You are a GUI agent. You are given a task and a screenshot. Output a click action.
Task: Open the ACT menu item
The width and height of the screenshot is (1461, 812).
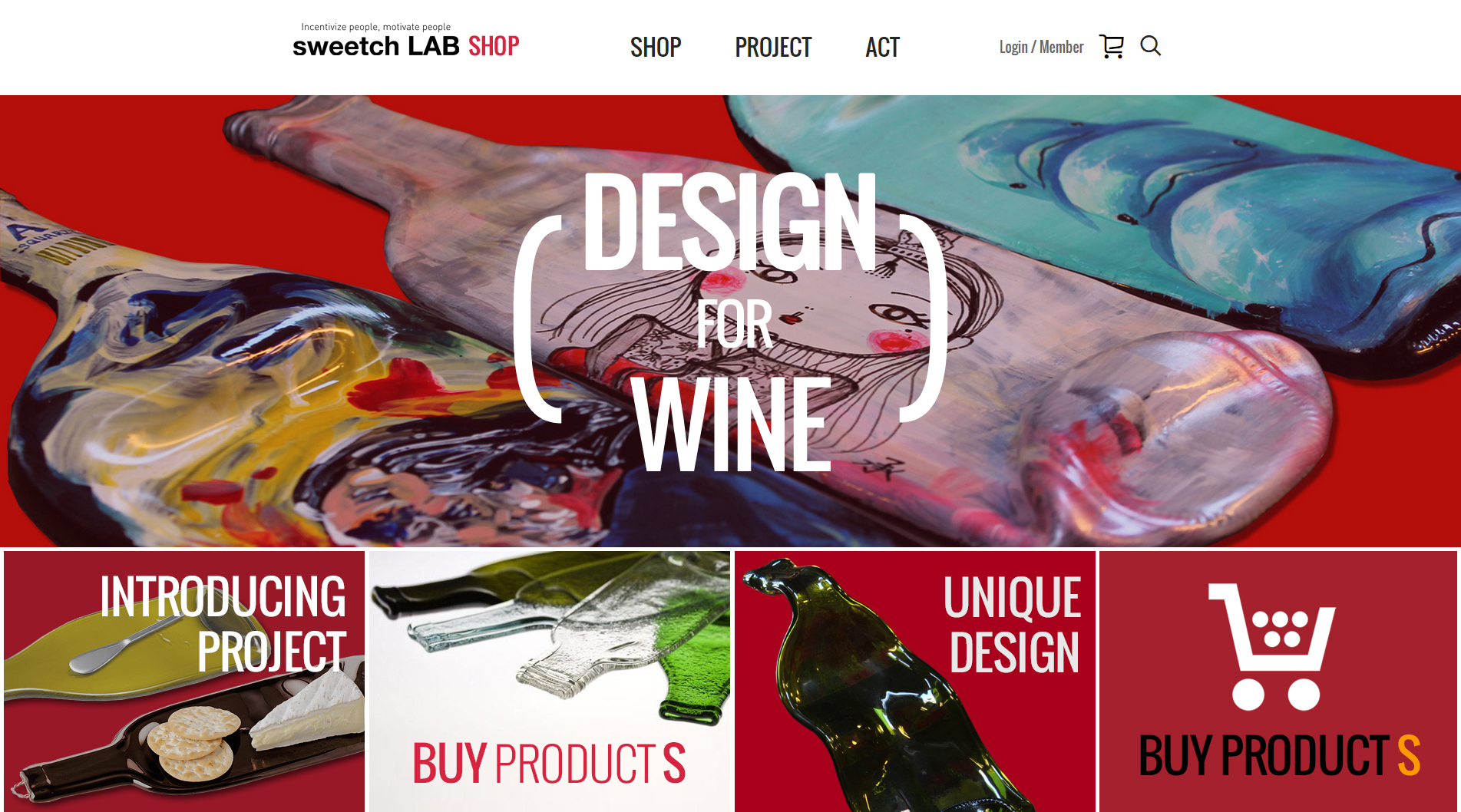[882, 47]
